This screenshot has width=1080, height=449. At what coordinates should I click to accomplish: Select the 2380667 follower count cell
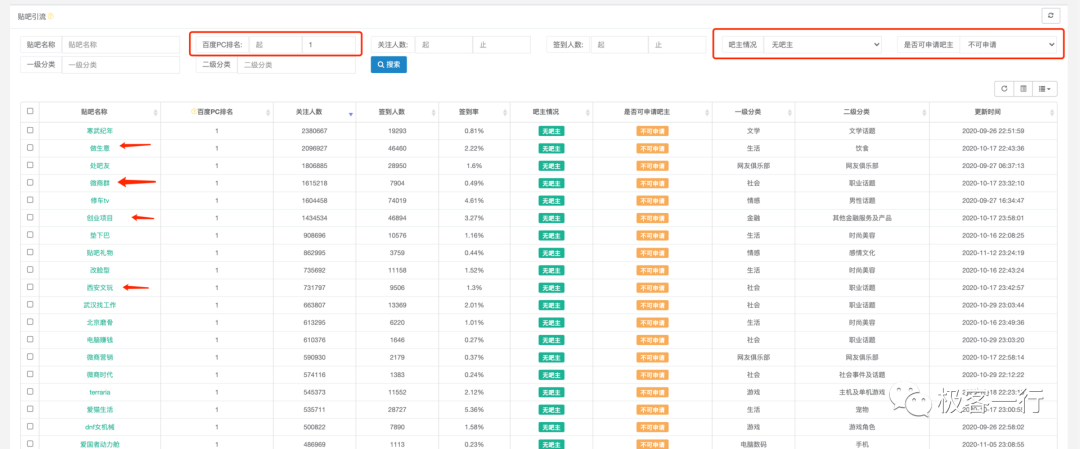314,130
